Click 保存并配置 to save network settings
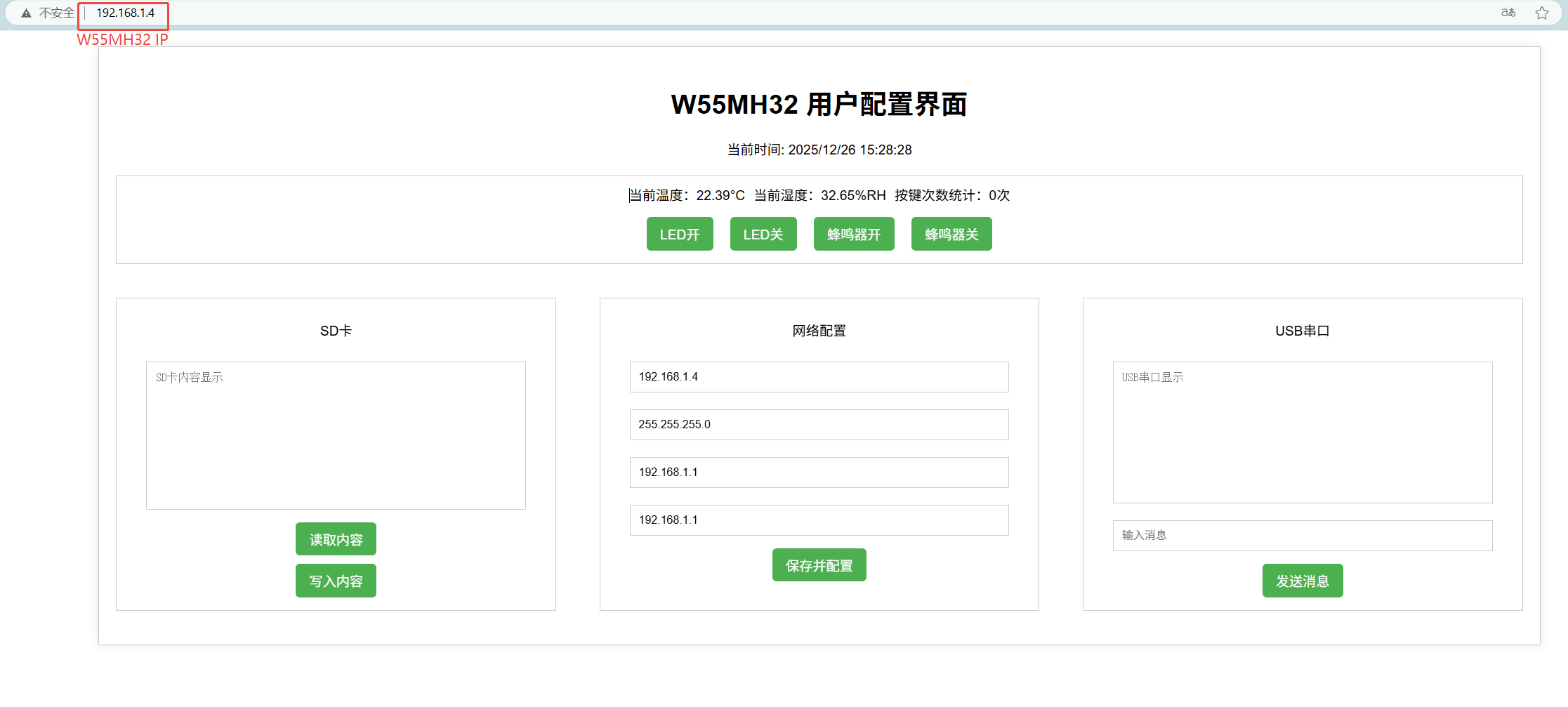This screenshot has height=707, width=1568. click(819, 565)
